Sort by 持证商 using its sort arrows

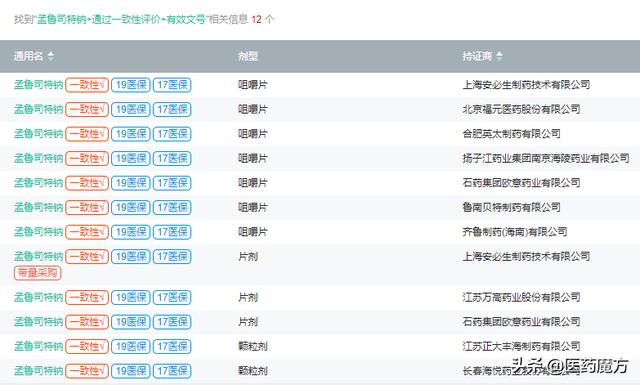point(499,56)
